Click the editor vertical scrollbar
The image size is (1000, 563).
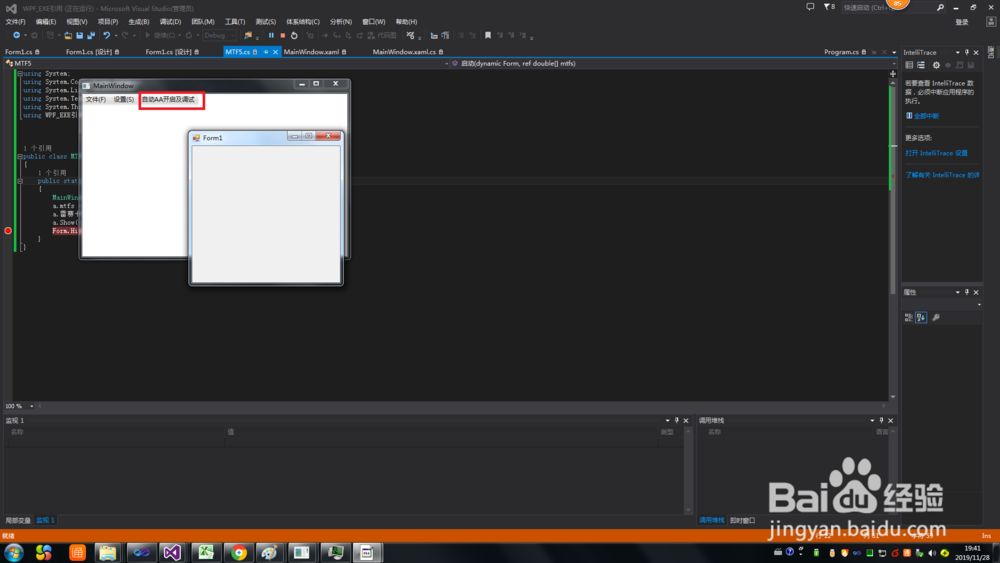[892, 239]
